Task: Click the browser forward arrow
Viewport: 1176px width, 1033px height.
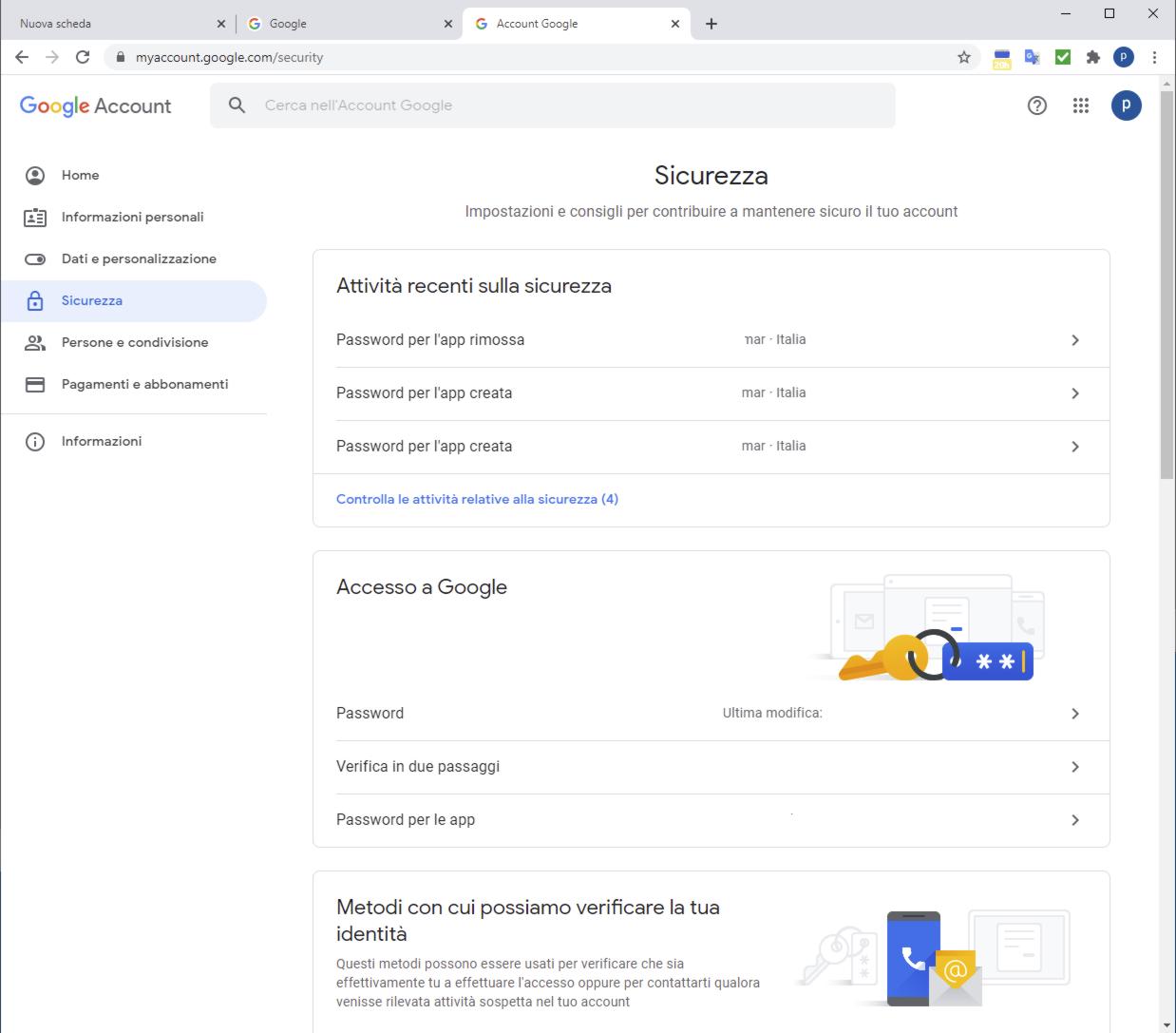Action: click(52, 57)
